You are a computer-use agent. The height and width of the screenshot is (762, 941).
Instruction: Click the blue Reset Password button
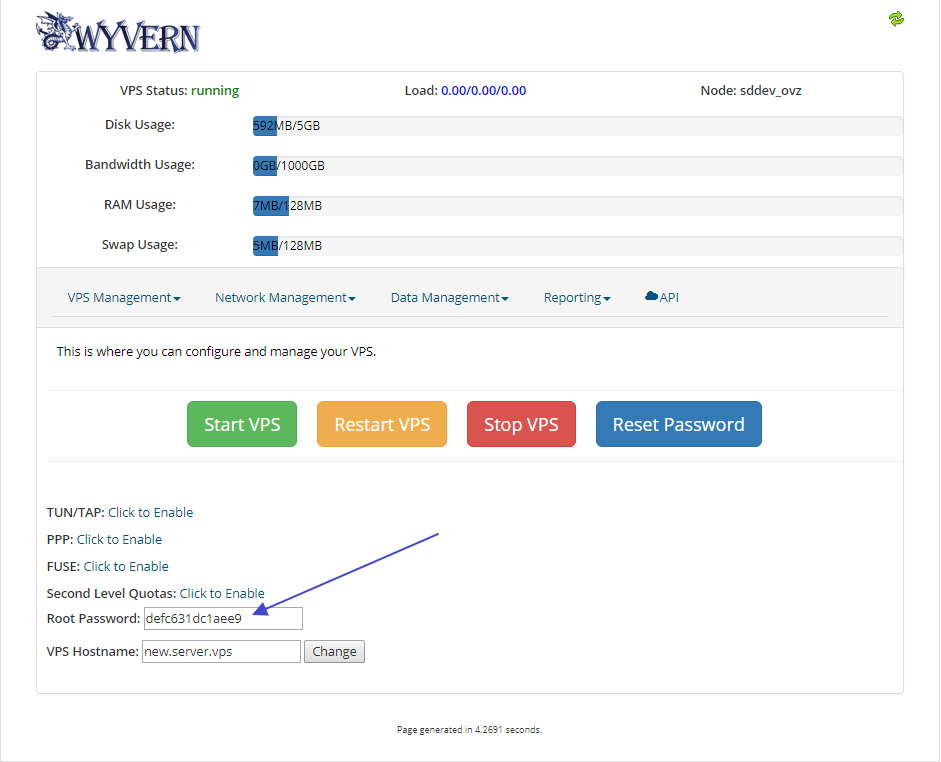click(679, 424)
